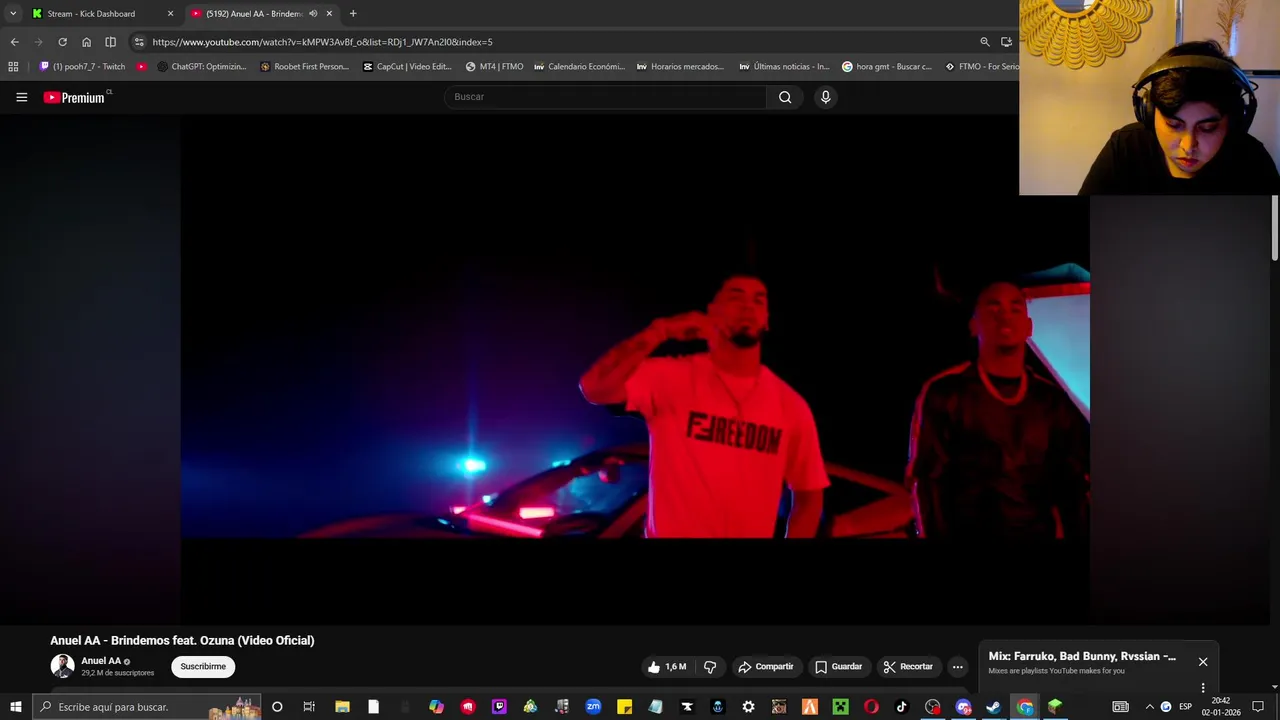
Task: Open the hora gmt - Buscar bookmark
Action: click(x=888, y=67)
